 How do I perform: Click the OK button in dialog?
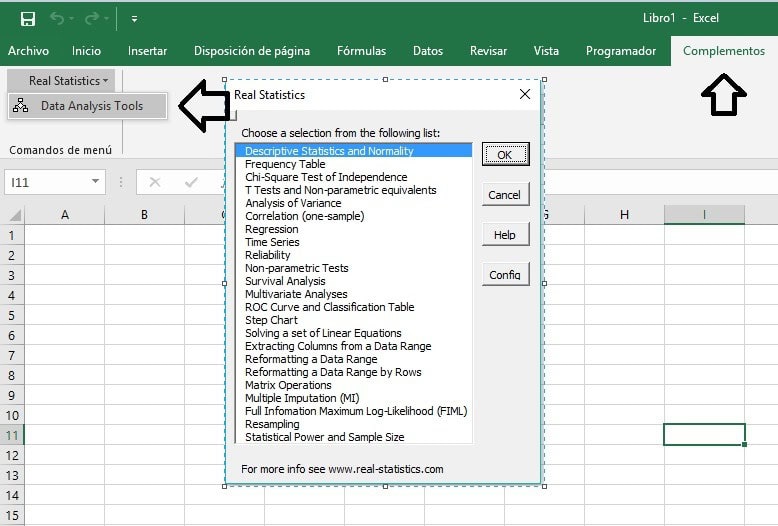[x=506, y=154]
